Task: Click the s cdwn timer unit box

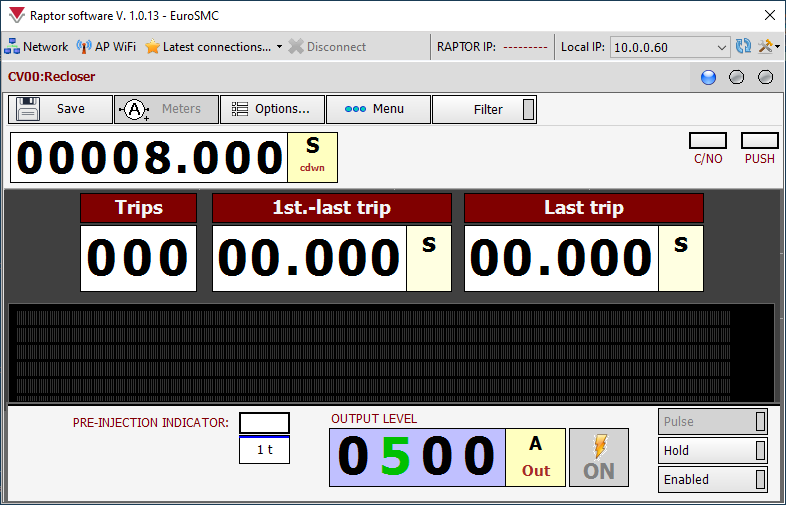Action: pos(312,157)
